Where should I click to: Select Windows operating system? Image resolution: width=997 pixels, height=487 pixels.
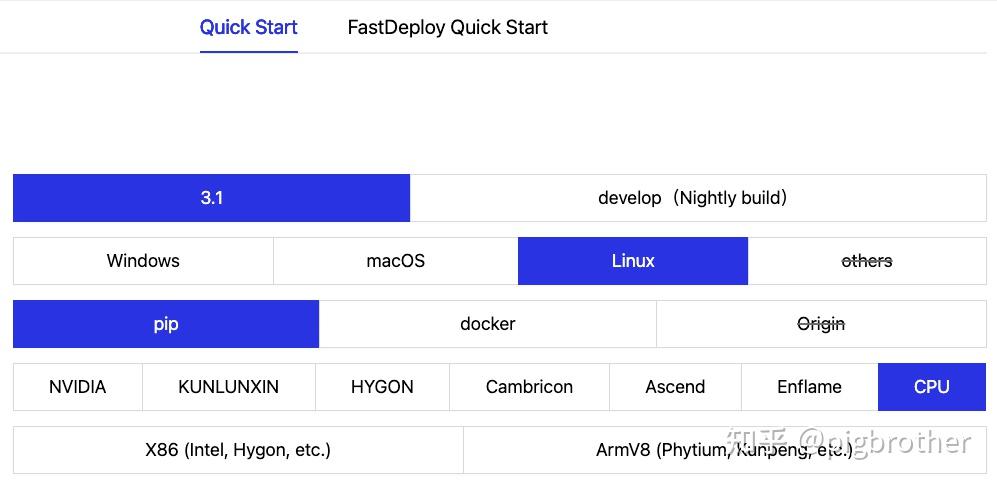tap(143, 261)
